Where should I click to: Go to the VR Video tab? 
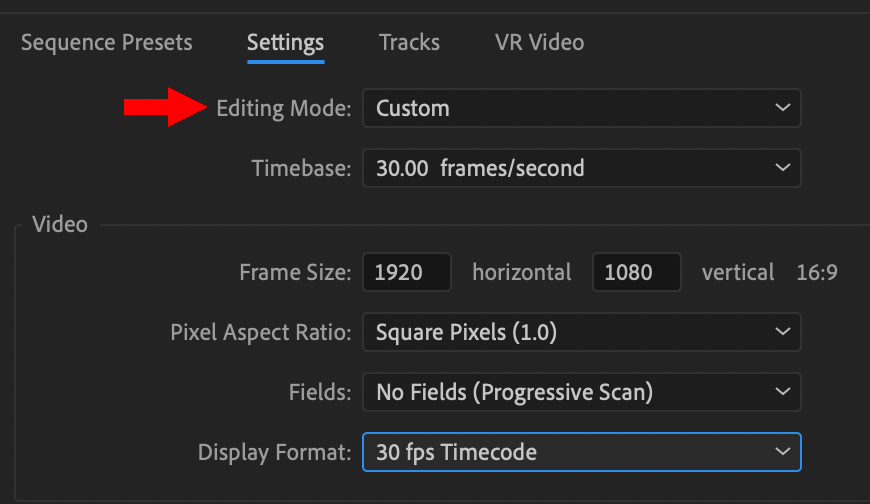click(x=539, y=43)
